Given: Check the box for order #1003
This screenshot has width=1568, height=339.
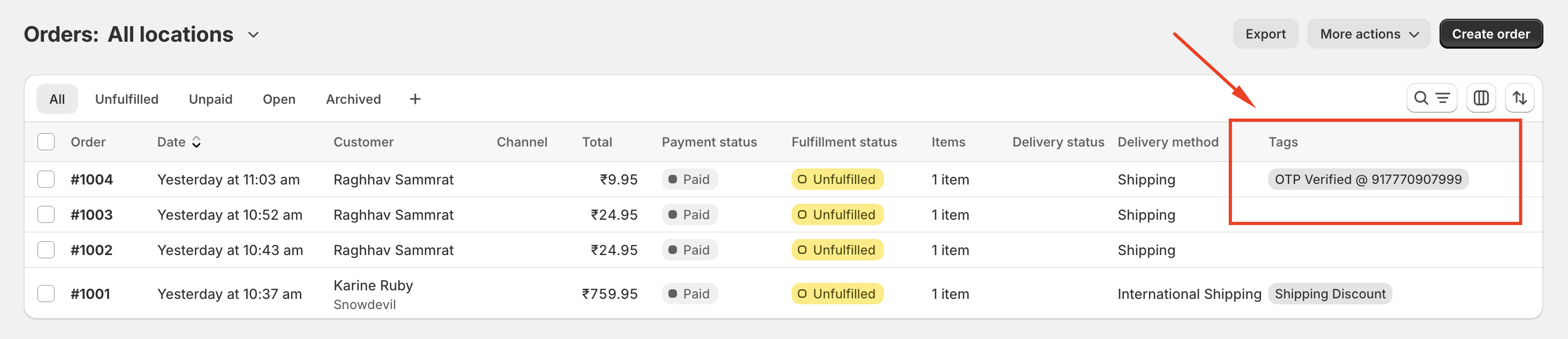Looking at the screenshot, I should point(45,215).
